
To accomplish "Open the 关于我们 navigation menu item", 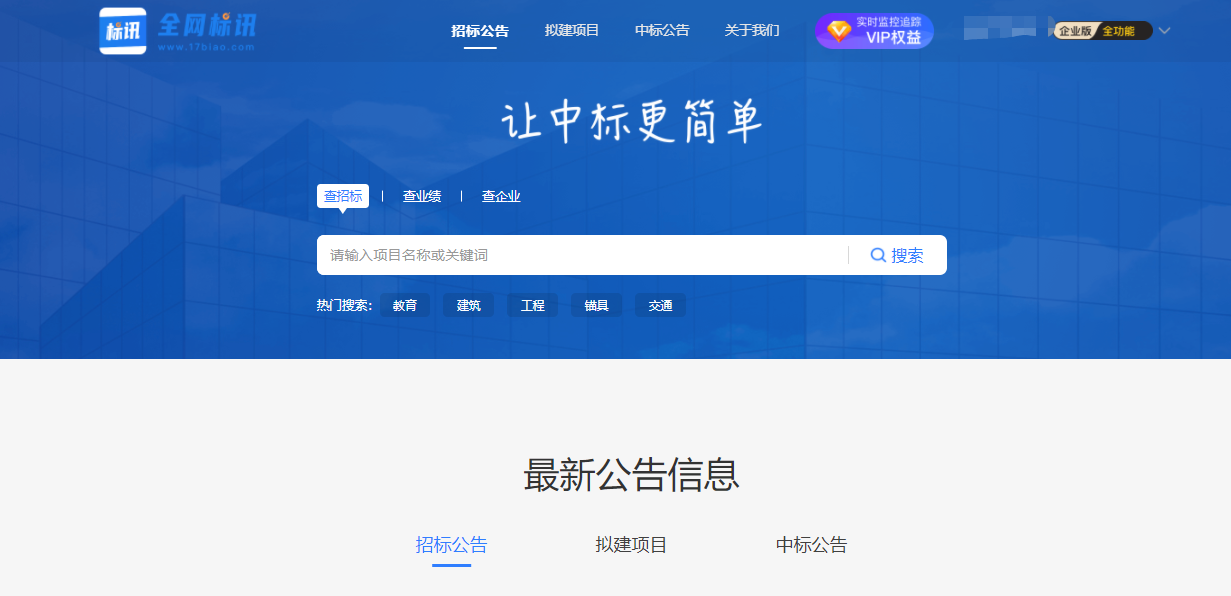I will click(751, 30).
